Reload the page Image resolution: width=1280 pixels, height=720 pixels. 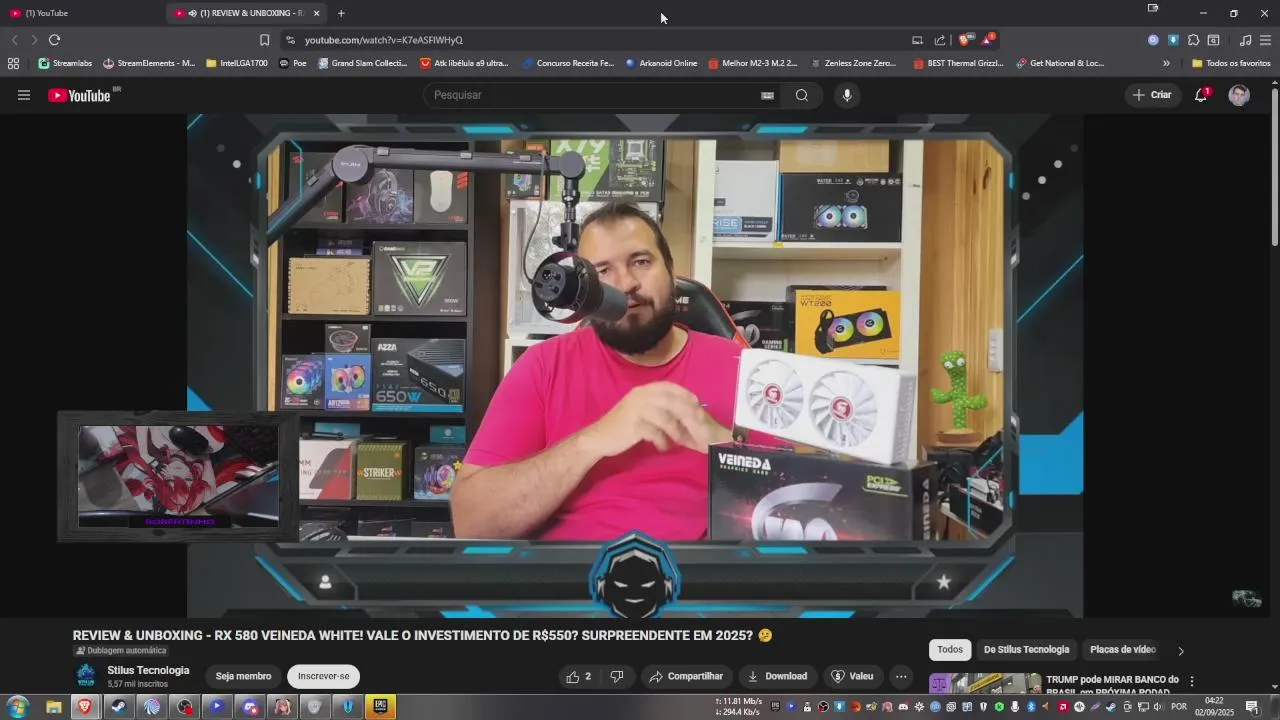[54, 40]
